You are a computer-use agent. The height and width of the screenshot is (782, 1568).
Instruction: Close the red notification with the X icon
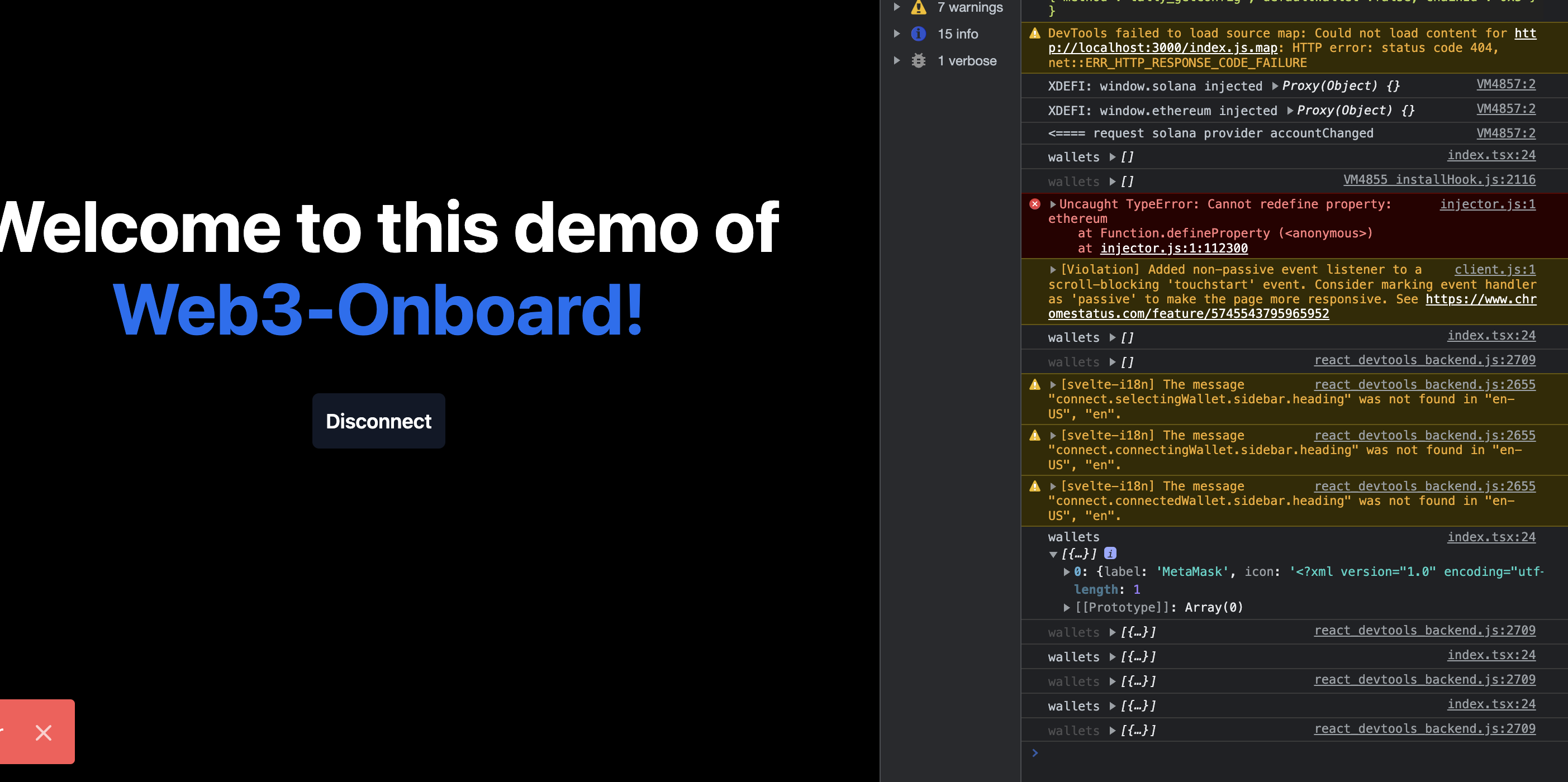43,732
